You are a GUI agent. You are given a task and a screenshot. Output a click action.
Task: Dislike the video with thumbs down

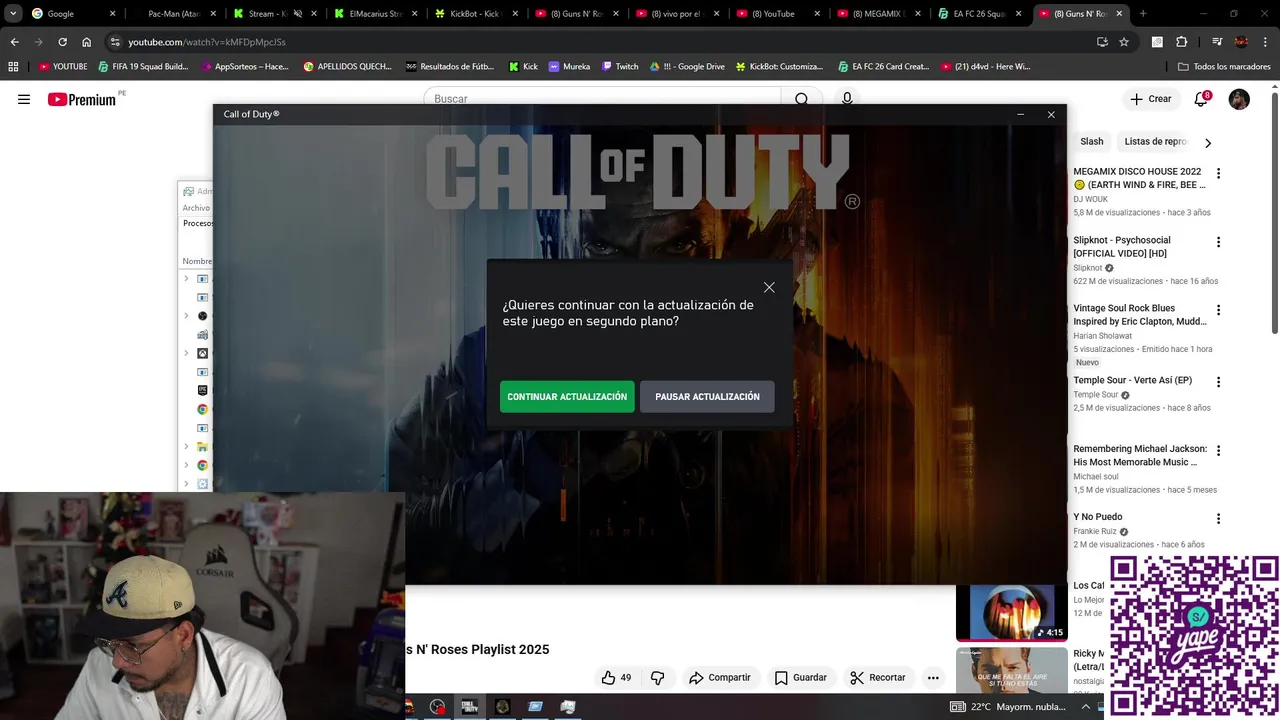pos(657,677)
